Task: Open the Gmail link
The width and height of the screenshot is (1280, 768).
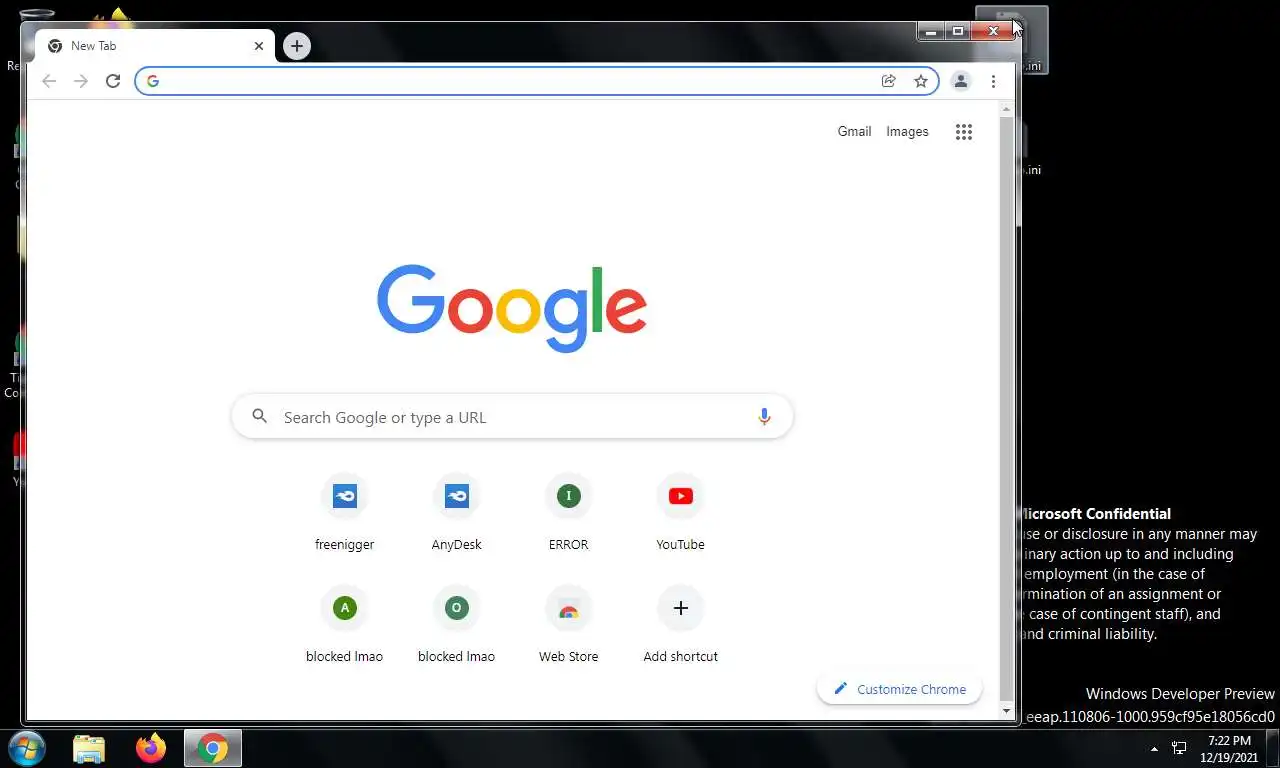Action: (x=854, y=131)
